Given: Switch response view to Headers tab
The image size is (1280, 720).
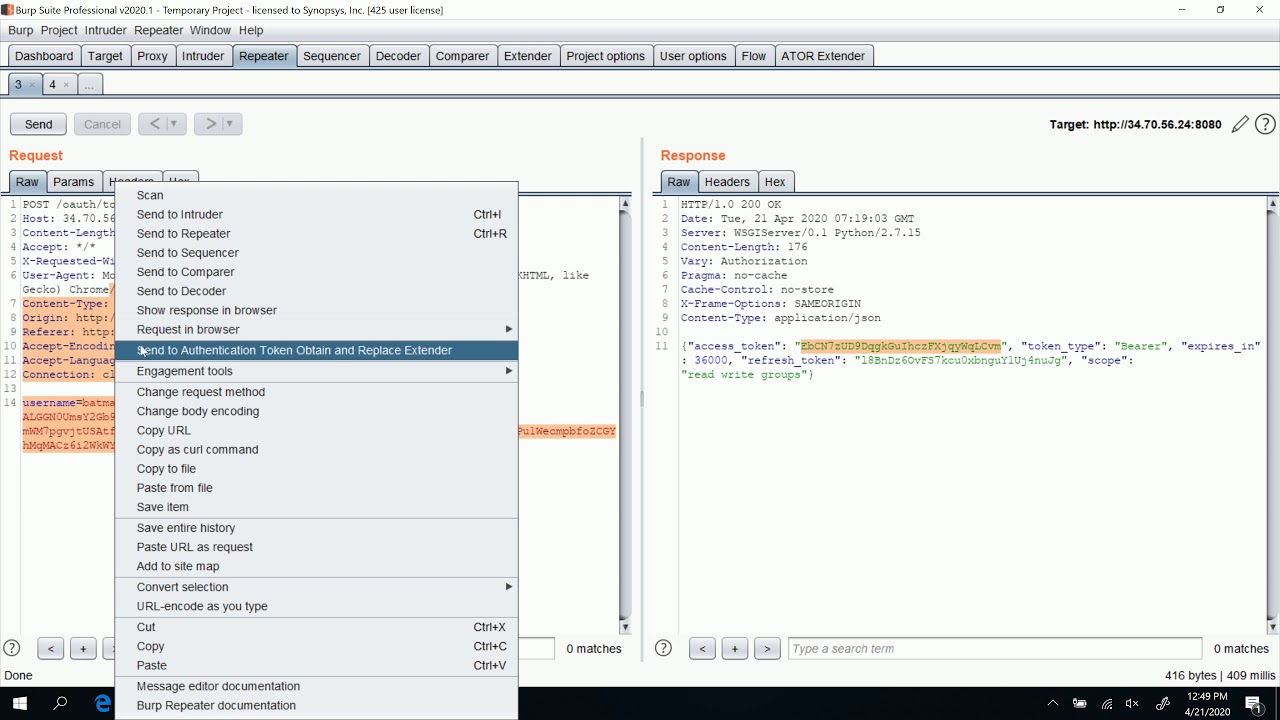Looking at the screenshot, I should (727, 182).
